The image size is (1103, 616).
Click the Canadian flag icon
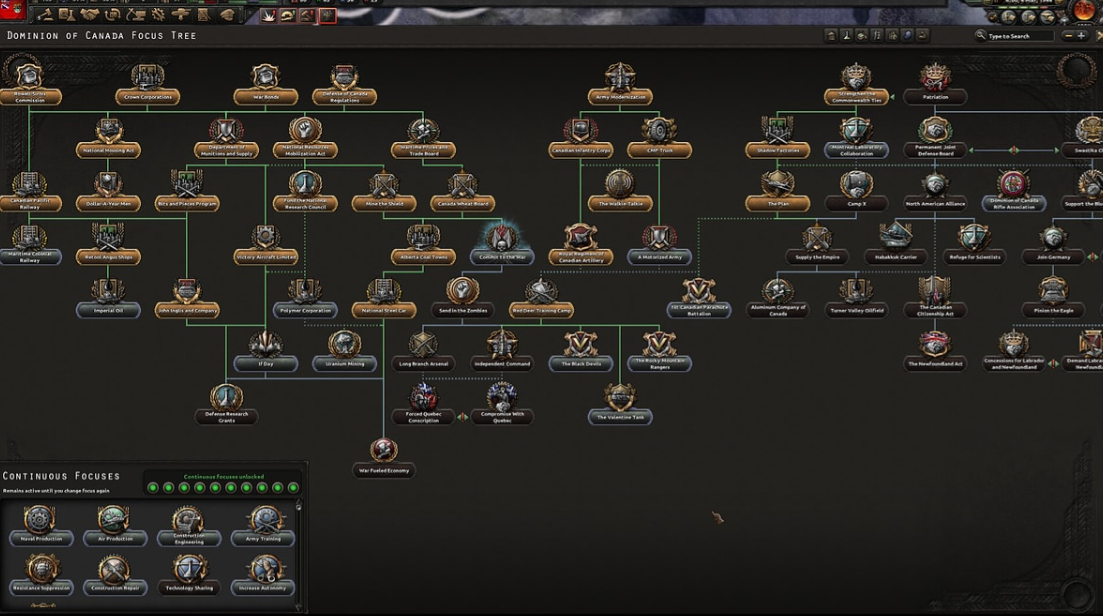tap(13, 10)
